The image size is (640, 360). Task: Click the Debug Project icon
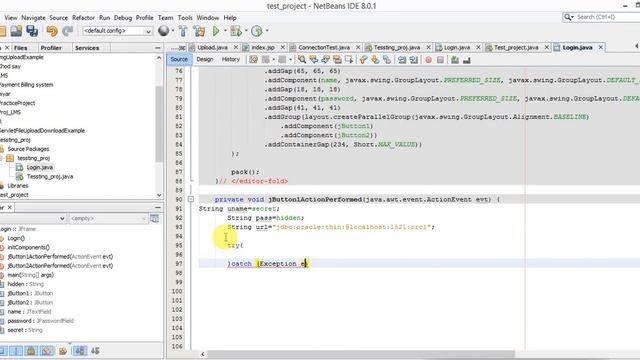click(x=236, y=31)
